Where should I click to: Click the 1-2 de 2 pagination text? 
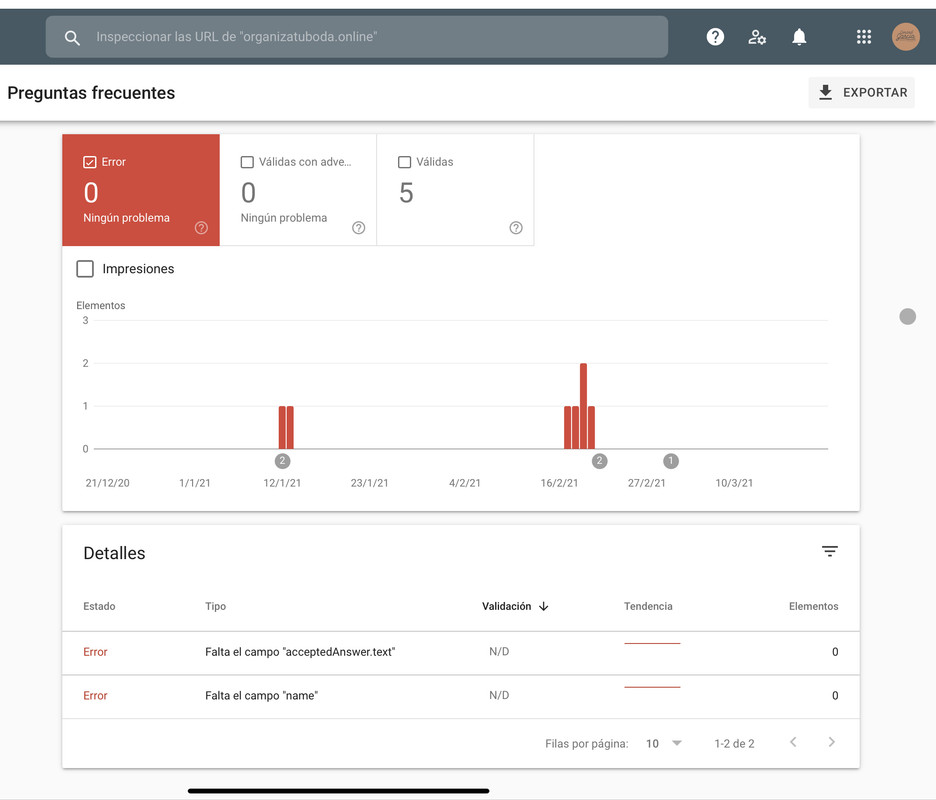pos(734,743)
